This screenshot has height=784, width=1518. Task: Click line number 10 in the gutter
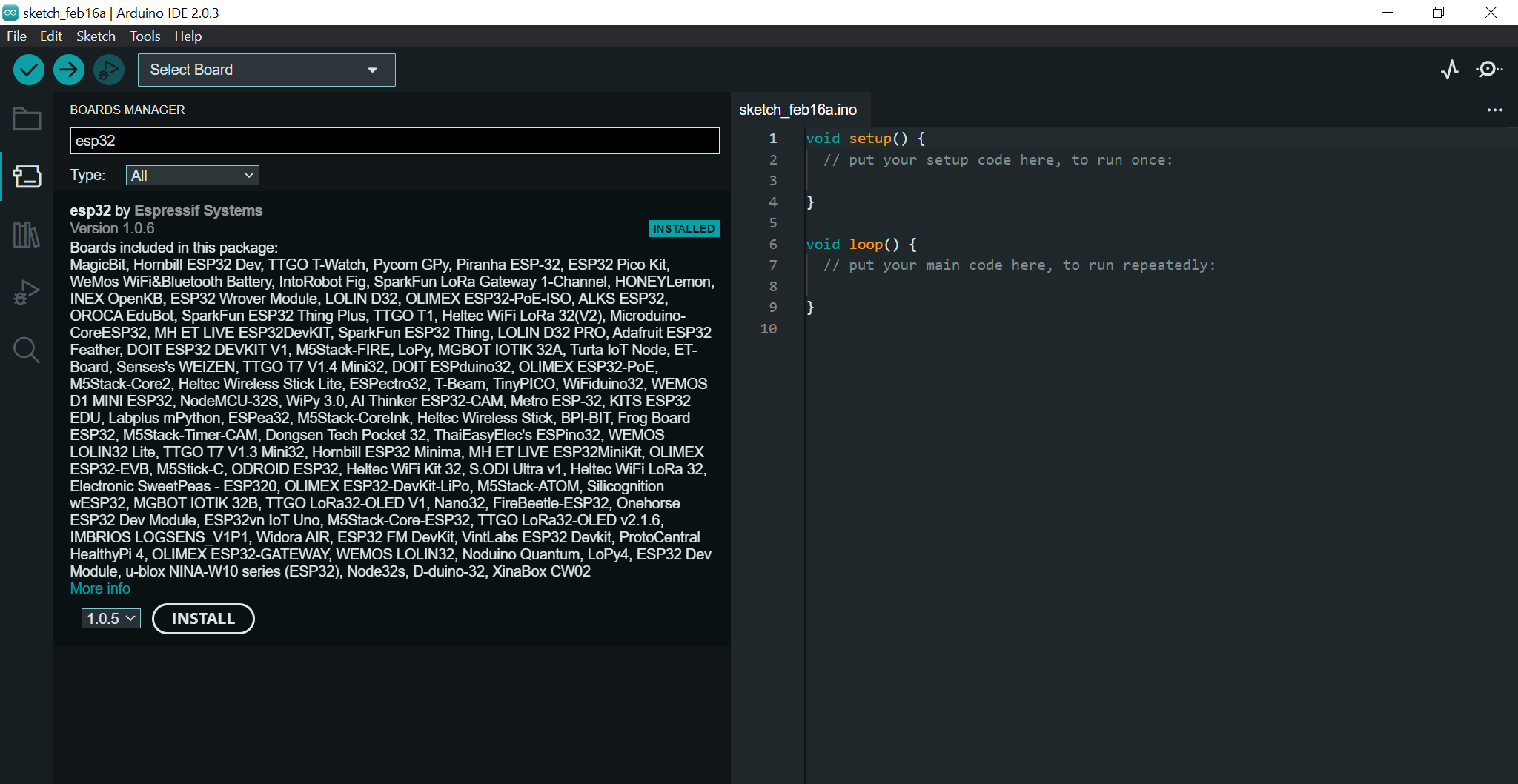(x=769, y=328)
